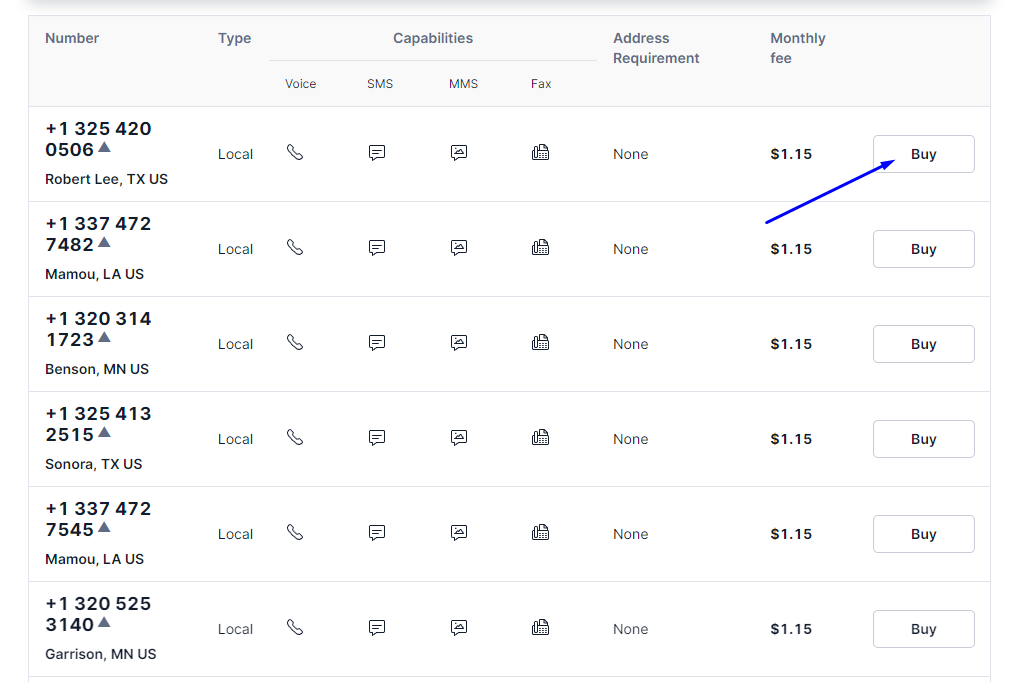
Task: Buy the Robert Lee, TX number
Action: tap(923, 154)
